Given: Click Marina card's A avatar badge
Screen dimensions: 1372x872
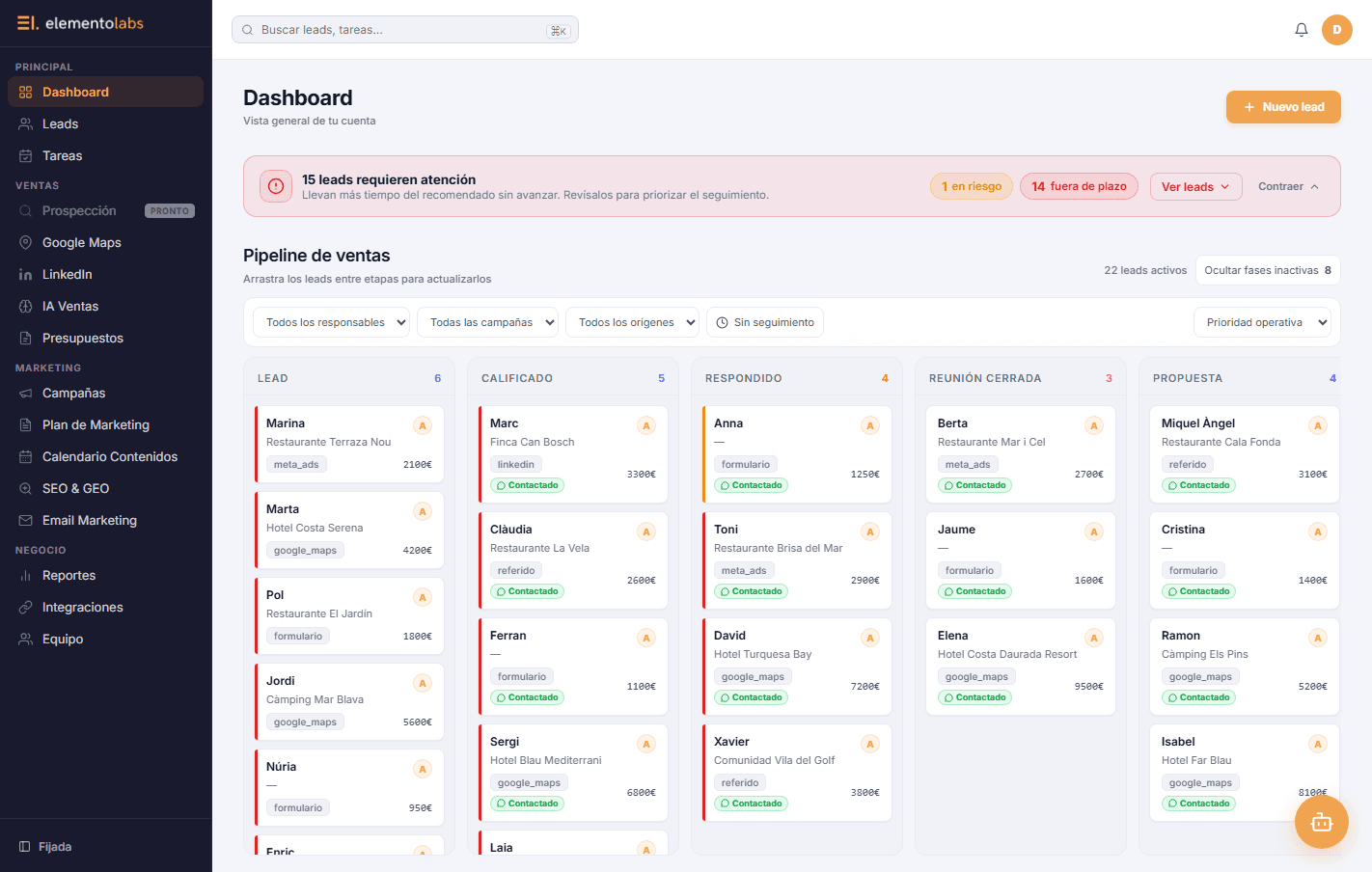Looking at the screenshot, I should 423,425.
